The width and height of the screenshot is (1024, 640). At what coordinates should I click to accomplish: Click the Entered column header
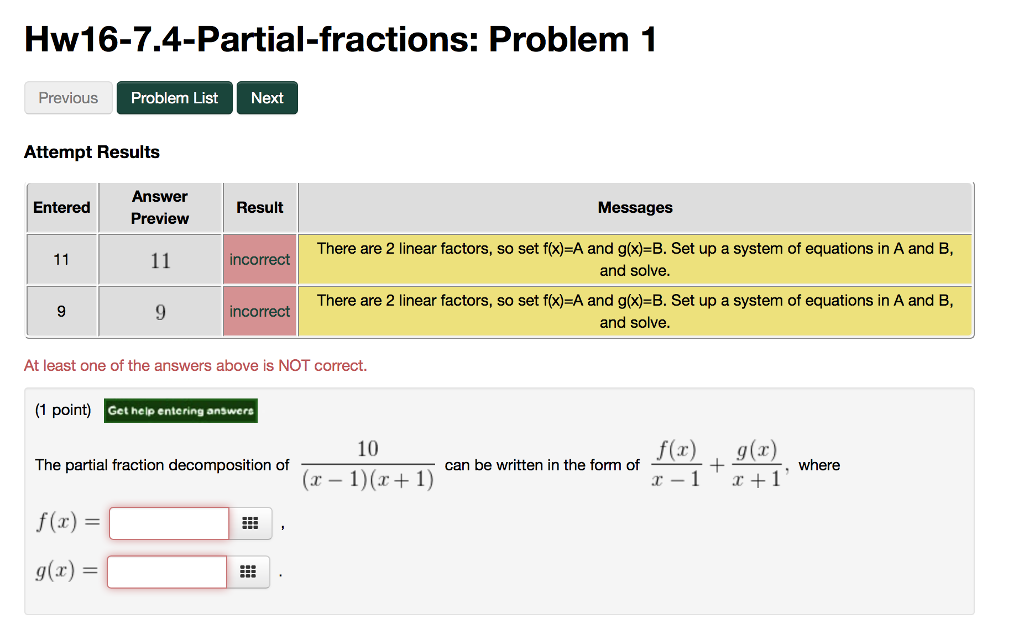point(61,207)
